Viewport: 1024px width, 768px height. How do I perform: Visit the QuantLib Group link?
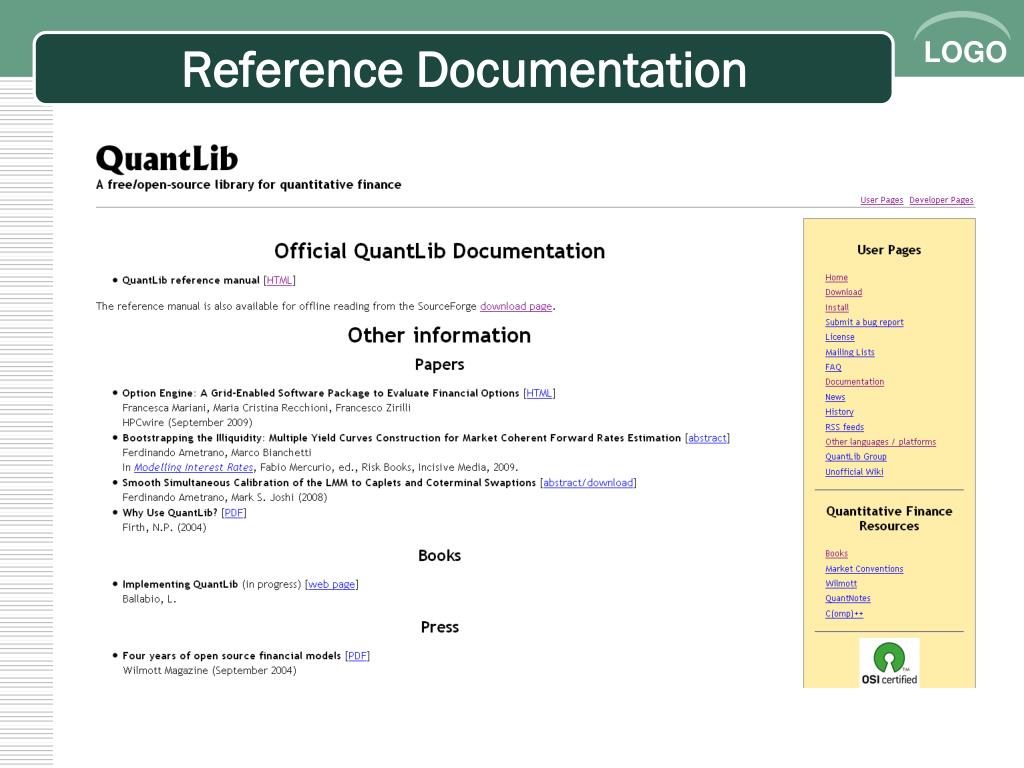856,457
